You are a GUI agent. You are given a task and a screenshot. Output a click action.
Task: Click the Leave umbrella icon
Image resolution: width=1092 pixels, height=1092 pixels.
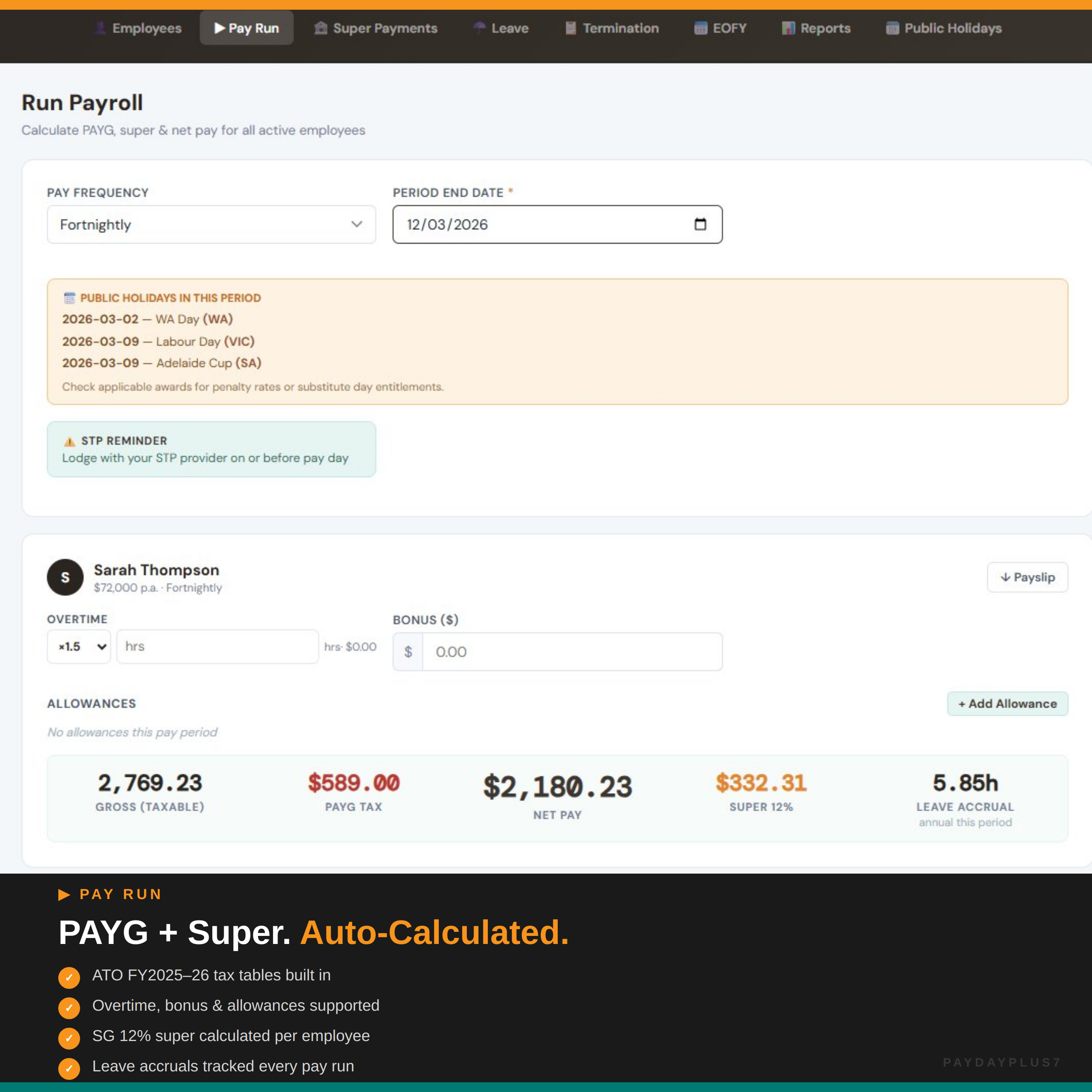tap(479, 28)
